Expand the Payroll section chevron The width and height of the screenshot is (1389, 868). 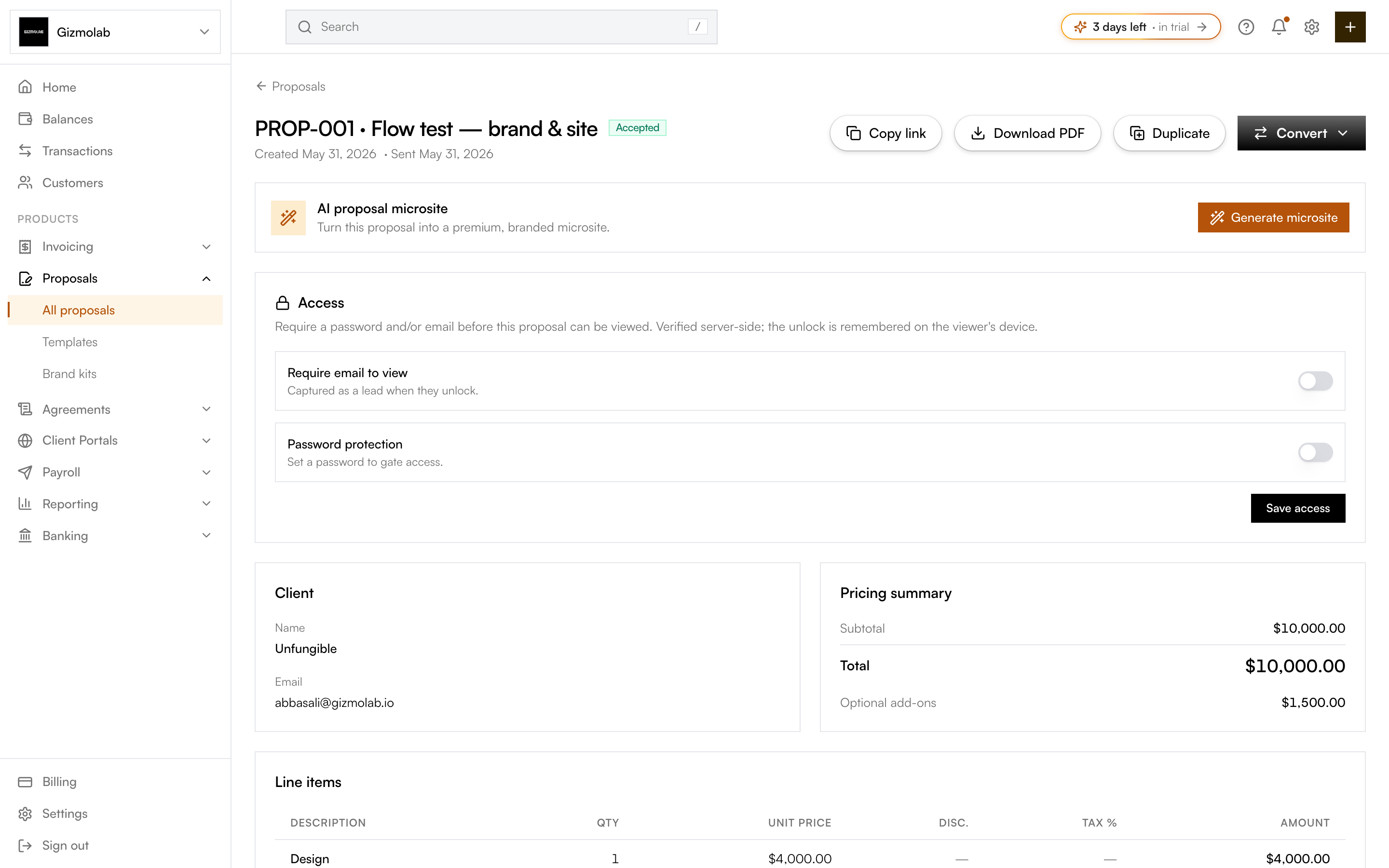click(206, 472)
